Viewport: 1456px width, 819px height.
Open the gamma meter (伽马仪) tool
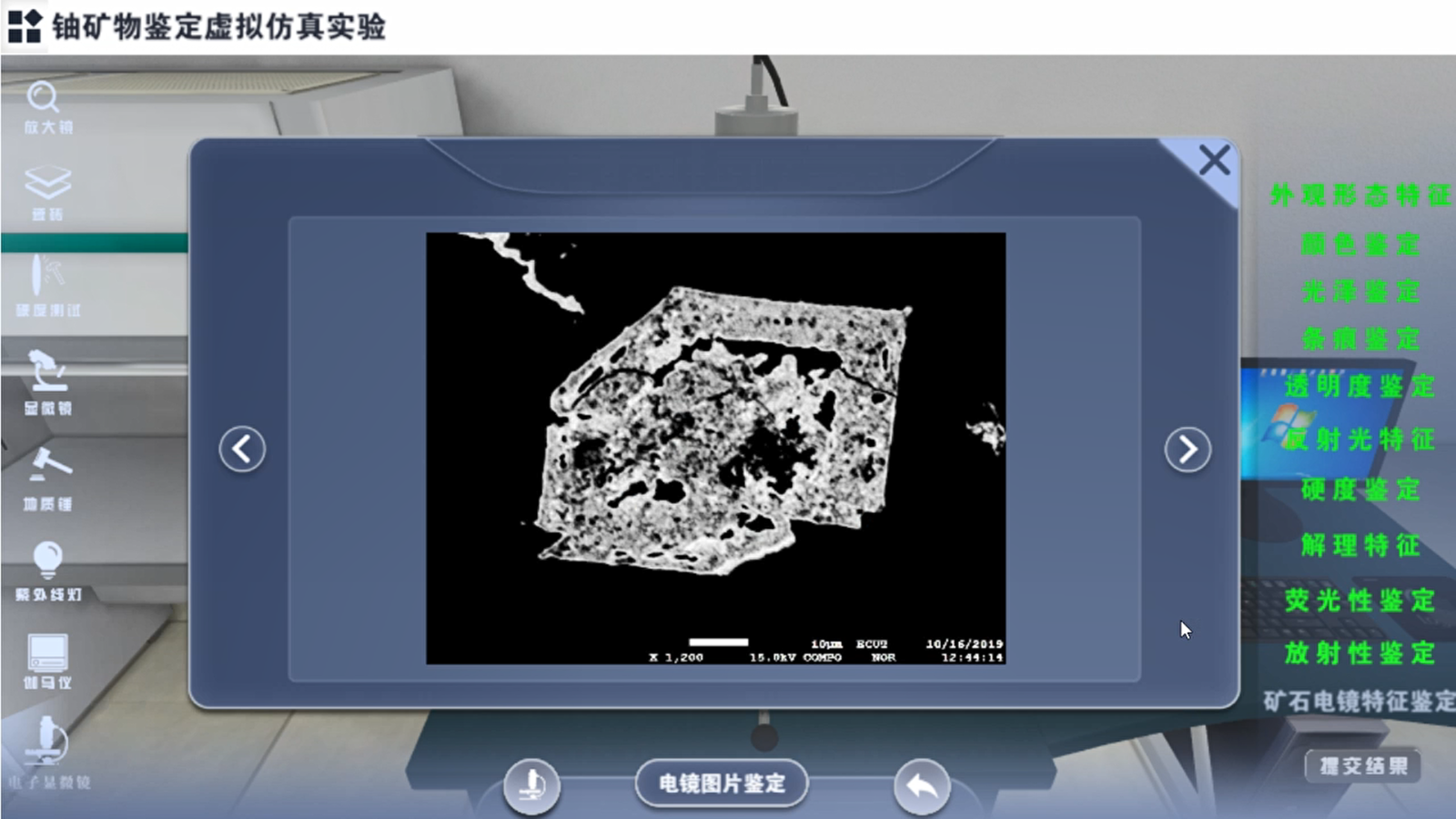pos(47,661)
